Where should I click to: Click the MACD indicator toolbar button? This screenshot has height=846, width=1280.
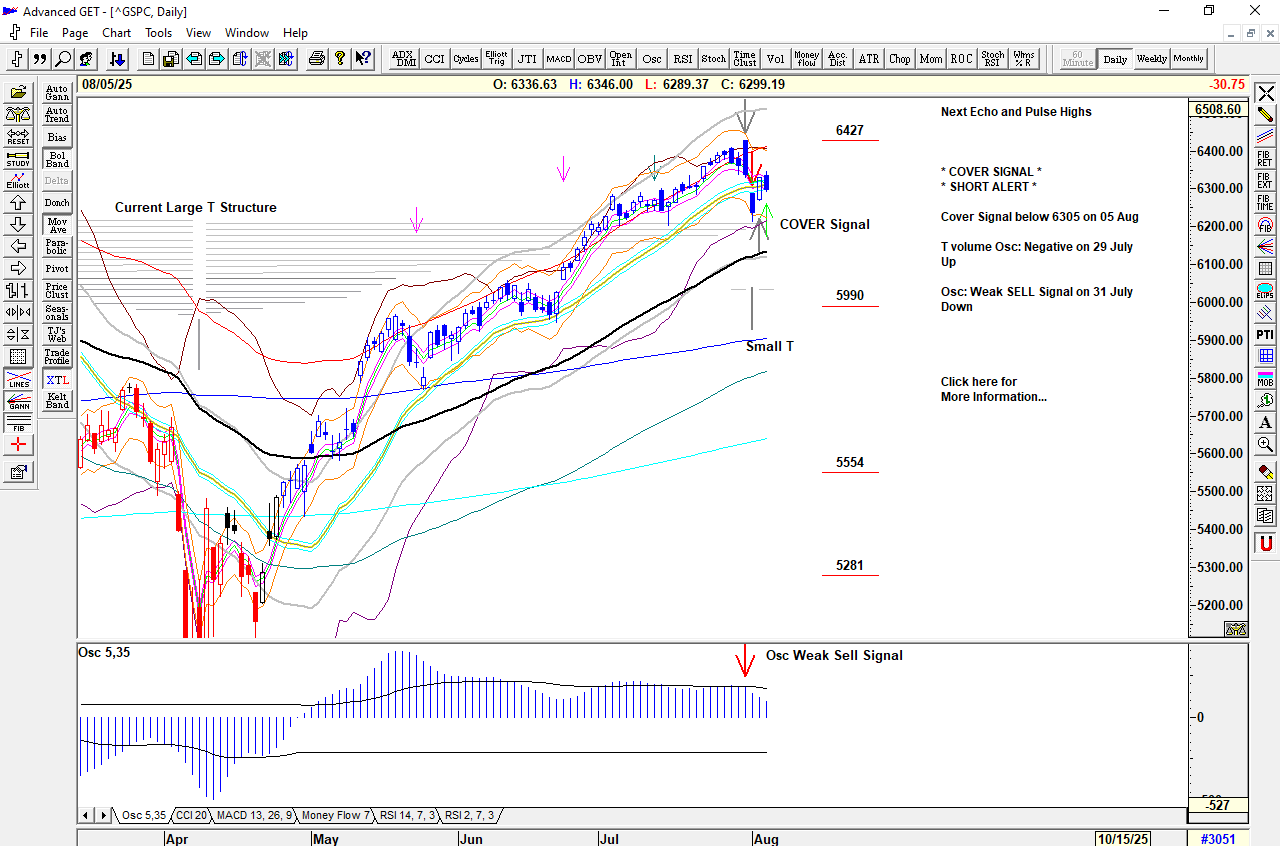pyautogui.click(x=559, y=59)
